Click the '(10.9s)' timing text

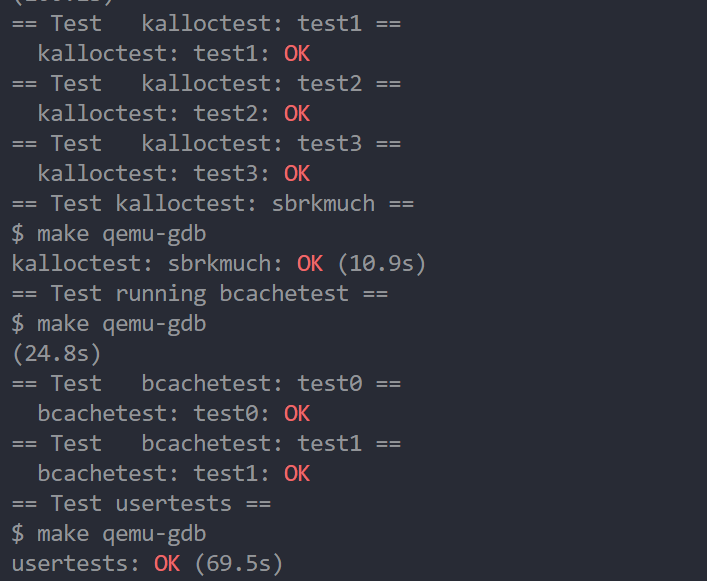click(x=381, y=264)
